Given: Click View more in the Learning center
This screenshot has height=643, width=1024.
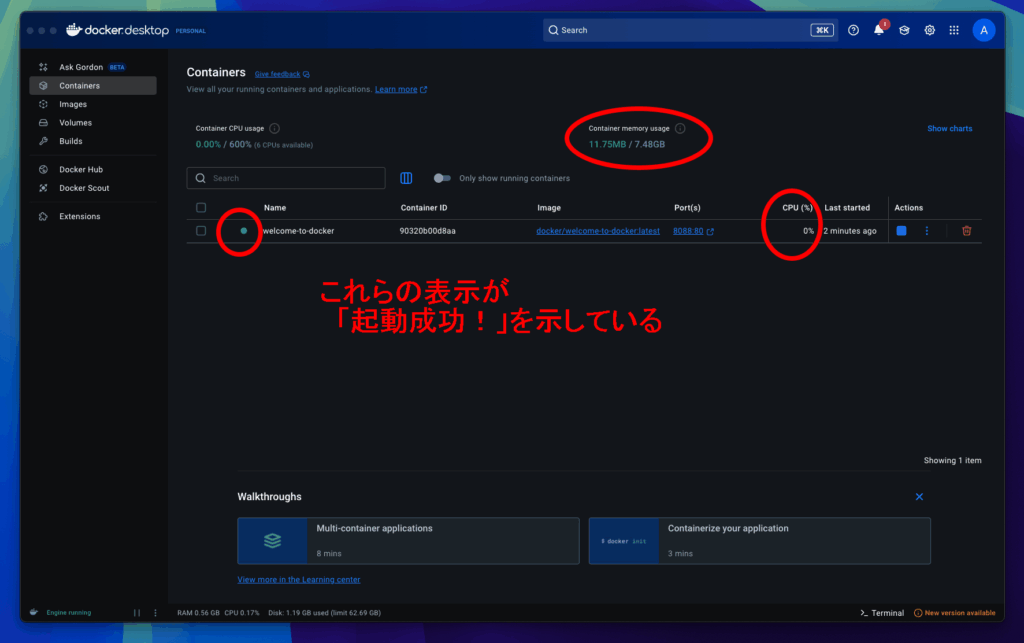Looking at the screenshot, I should tap(298, 580).
